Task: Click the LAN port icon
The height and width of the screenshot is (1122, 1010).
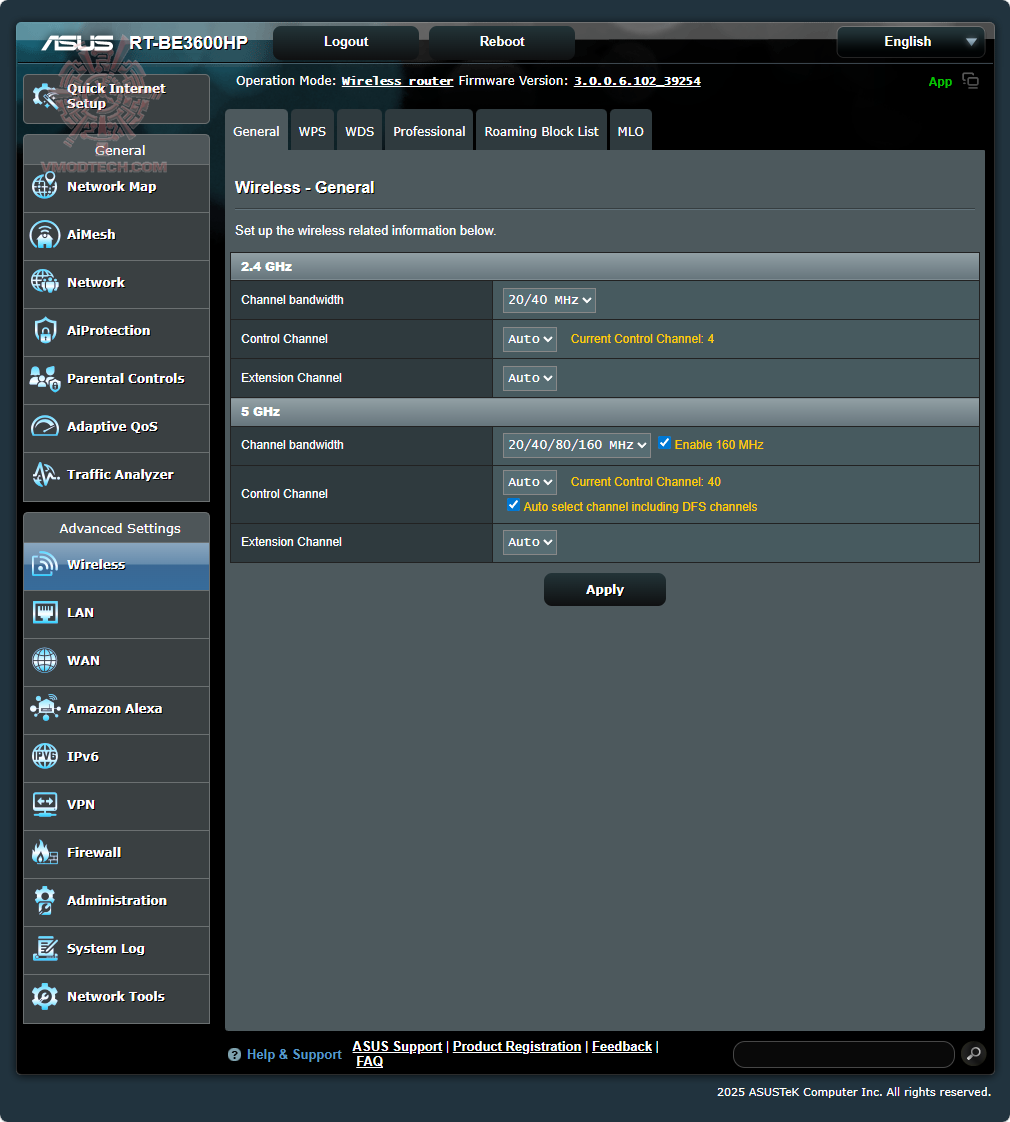Action: click(44, 612)
